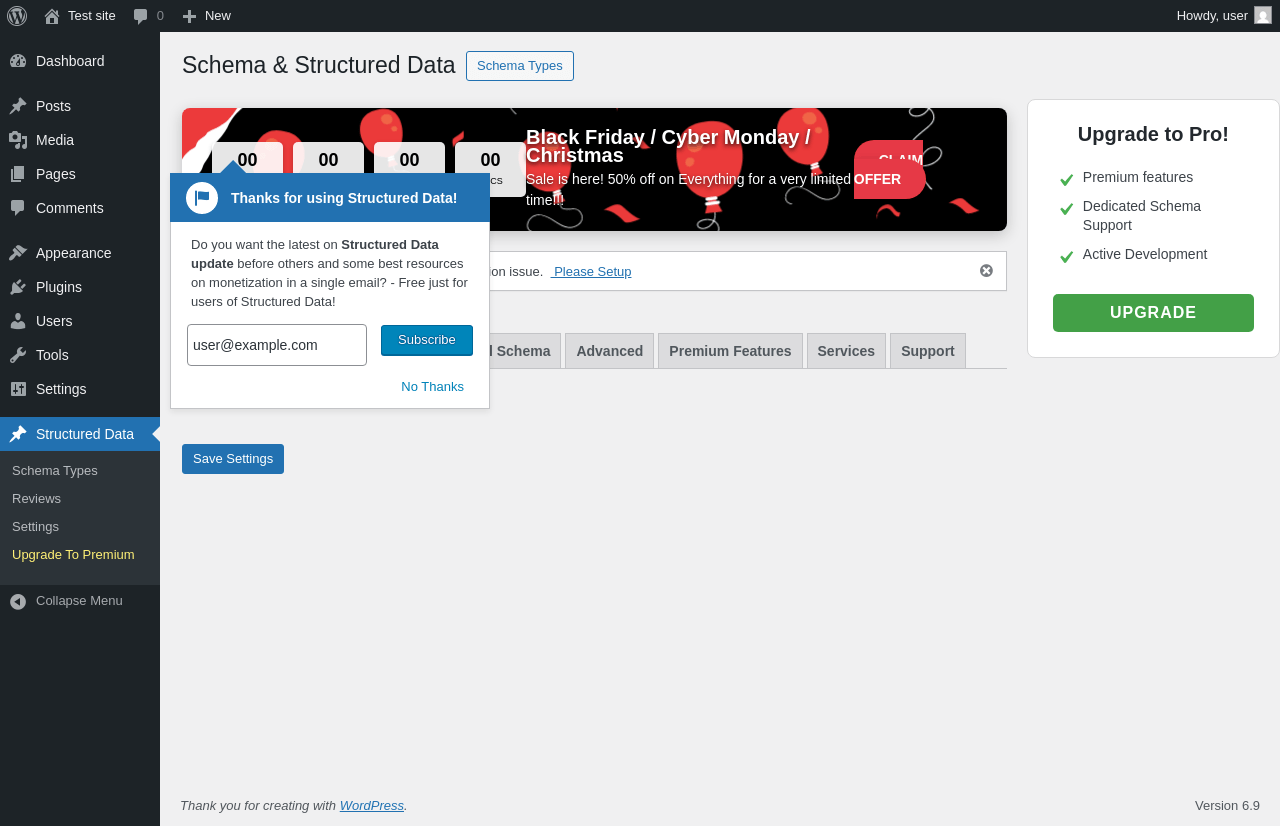The height and width of the screenshot is (826, 1280).
Task: Open the Test site home icon
Action: click(x=52, y=16)
